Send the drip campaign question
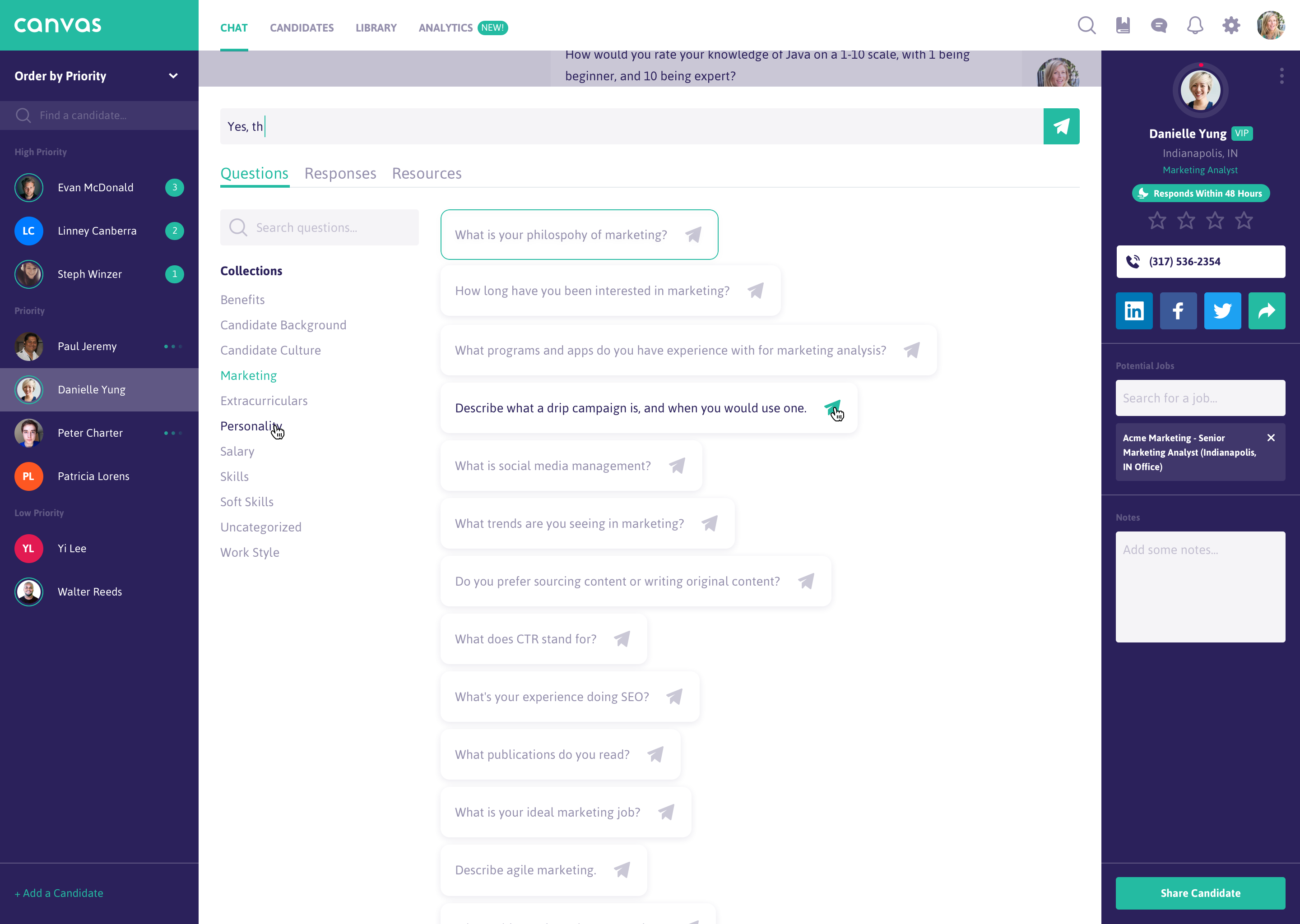 [831, 407]
